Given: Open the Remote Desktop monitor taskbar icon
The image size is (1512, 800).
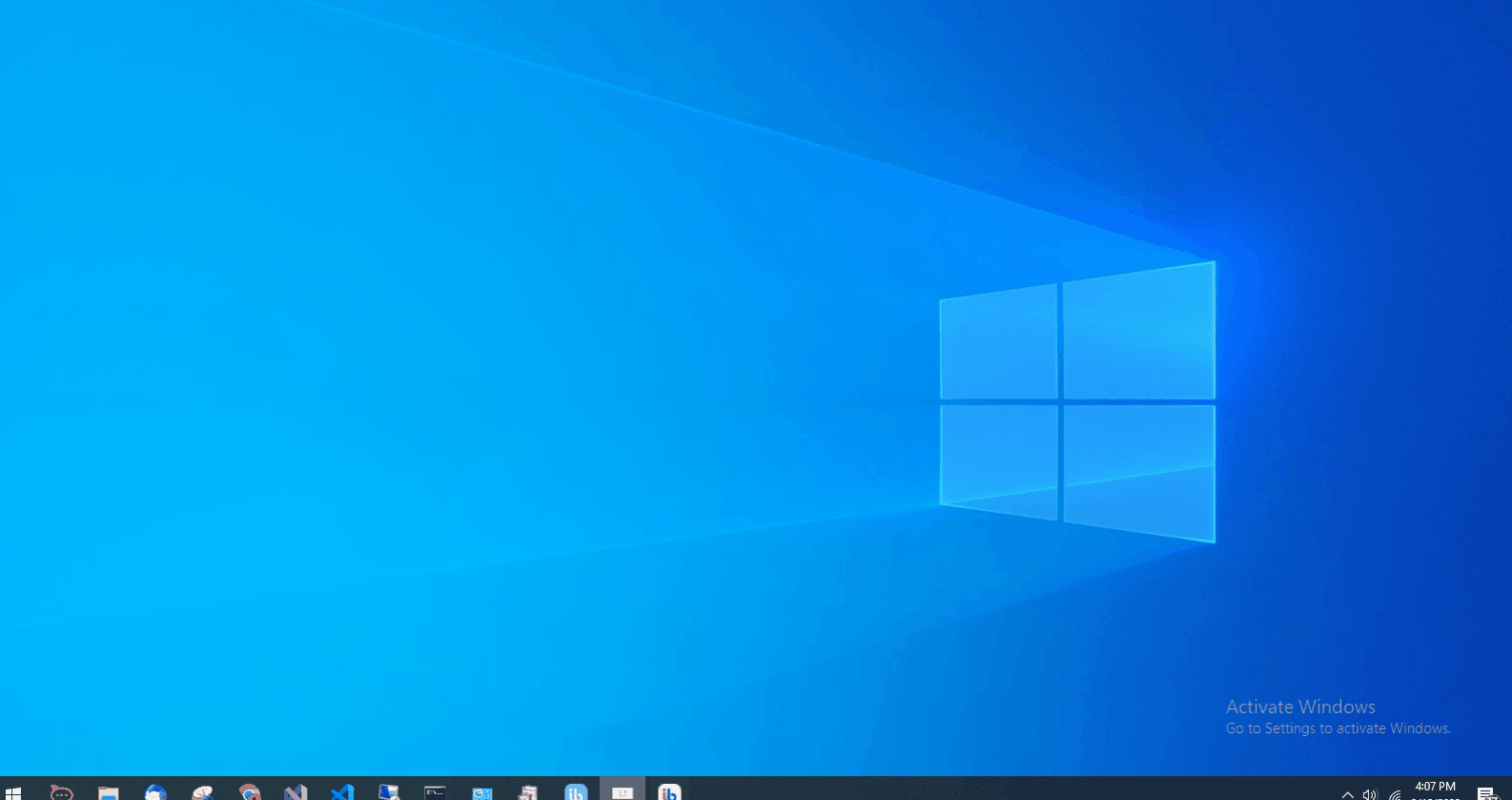Looking at the screenshot, I should pos(389,791).
